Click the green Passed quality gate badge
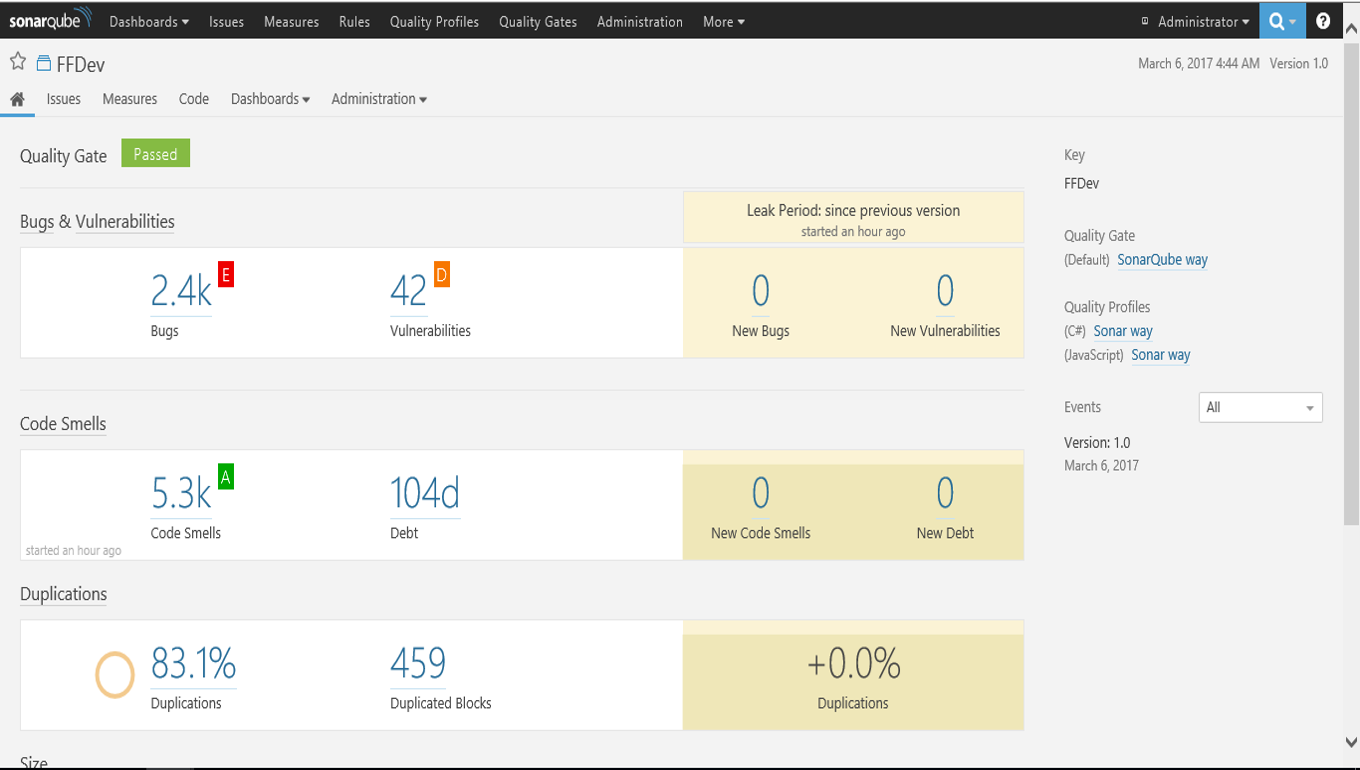The height and width of the screenshot is (770, 1360). tap(155, 154)
